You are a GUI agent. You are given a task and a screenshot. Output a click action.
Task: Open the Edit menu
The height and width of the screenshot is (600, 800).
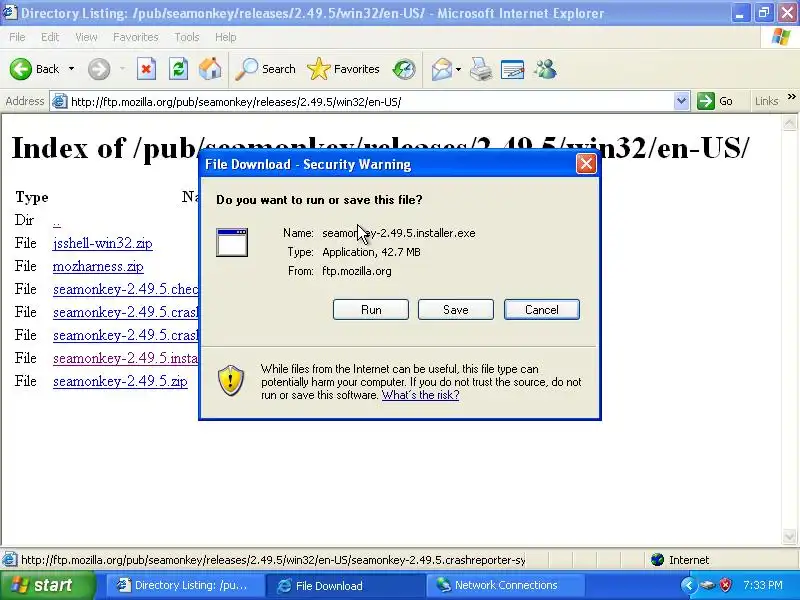(x=50, y=37)
